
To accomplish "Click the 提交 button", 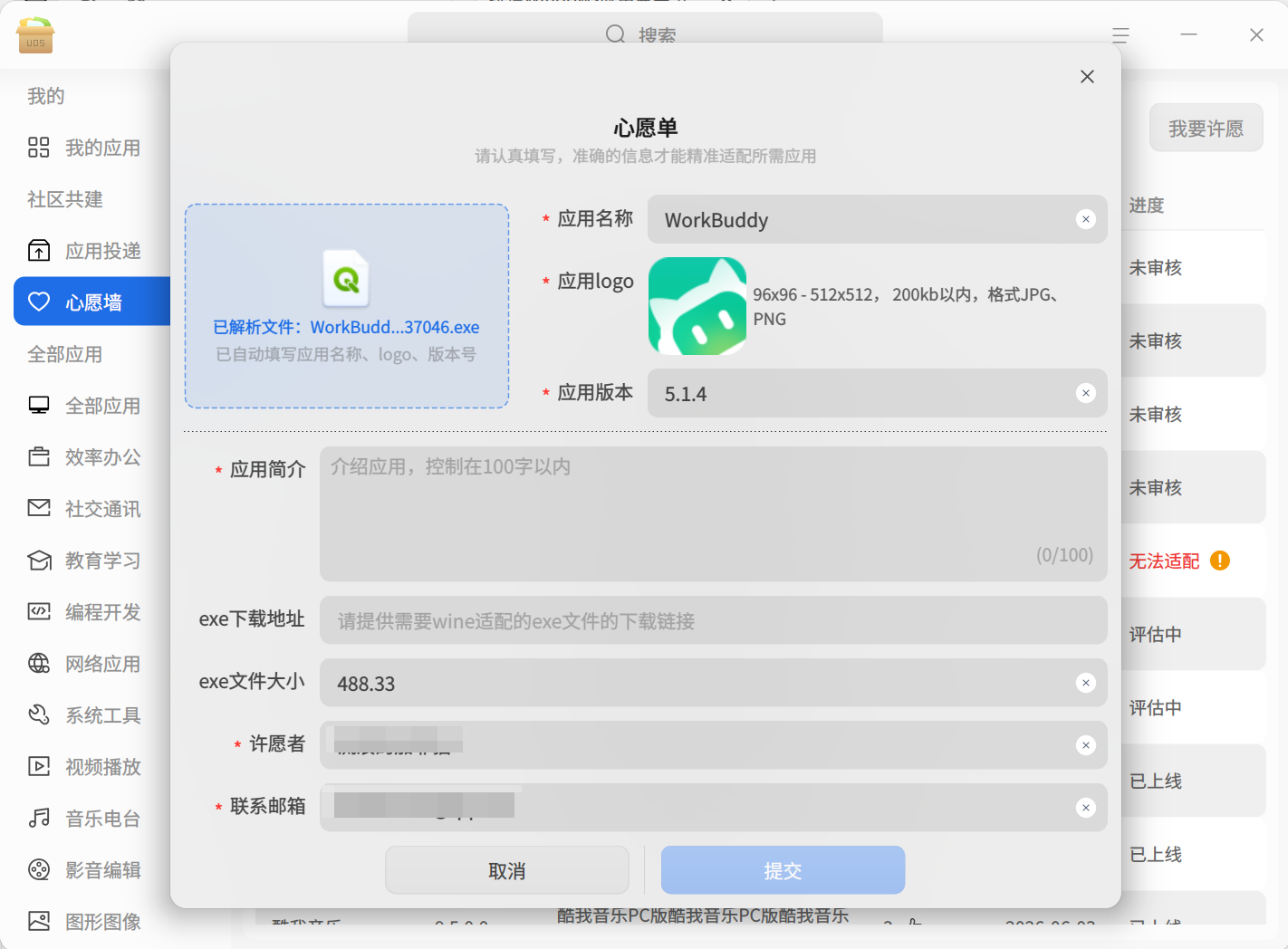I will [x=783, y=870].
